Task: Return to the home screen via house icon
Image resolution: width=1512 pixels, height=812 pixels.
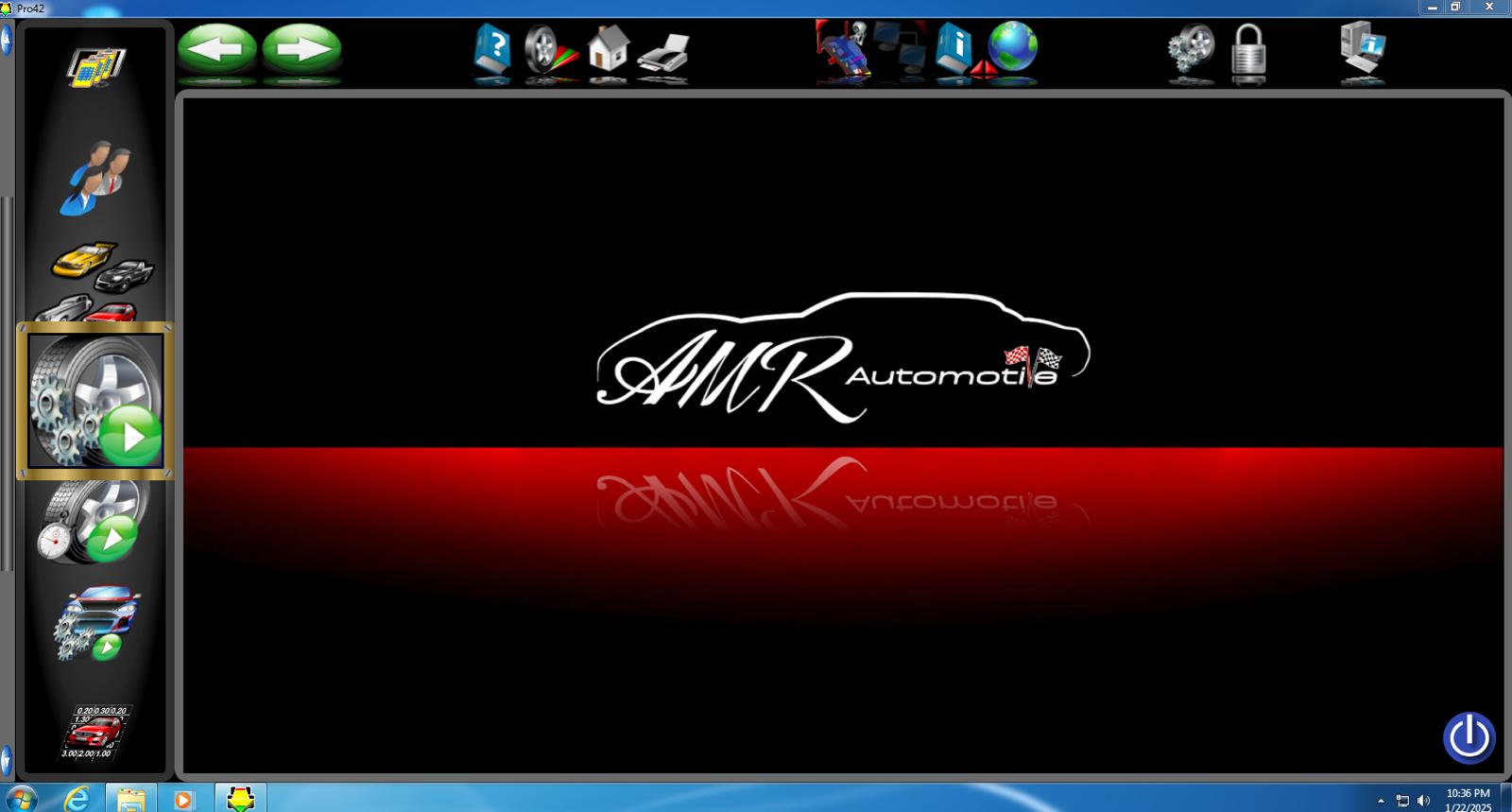Action: pyautogui.click(x=608, y=48)
